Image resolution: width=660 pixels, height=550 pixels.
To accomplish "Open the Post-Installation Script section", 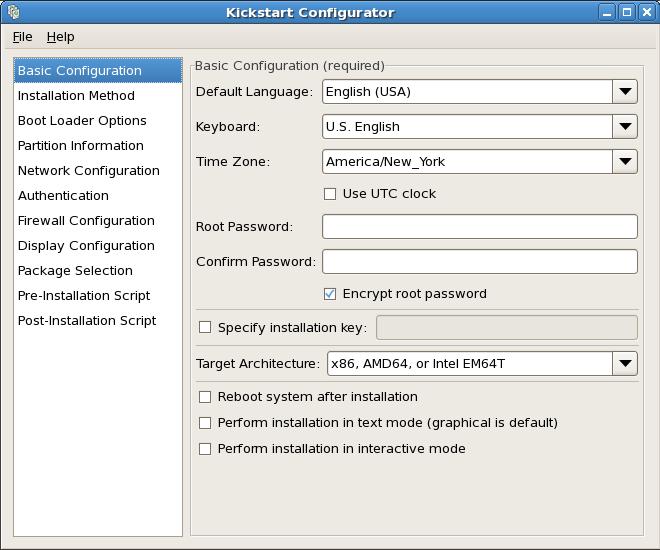I will pyautogui.click(x=87, y=321).
